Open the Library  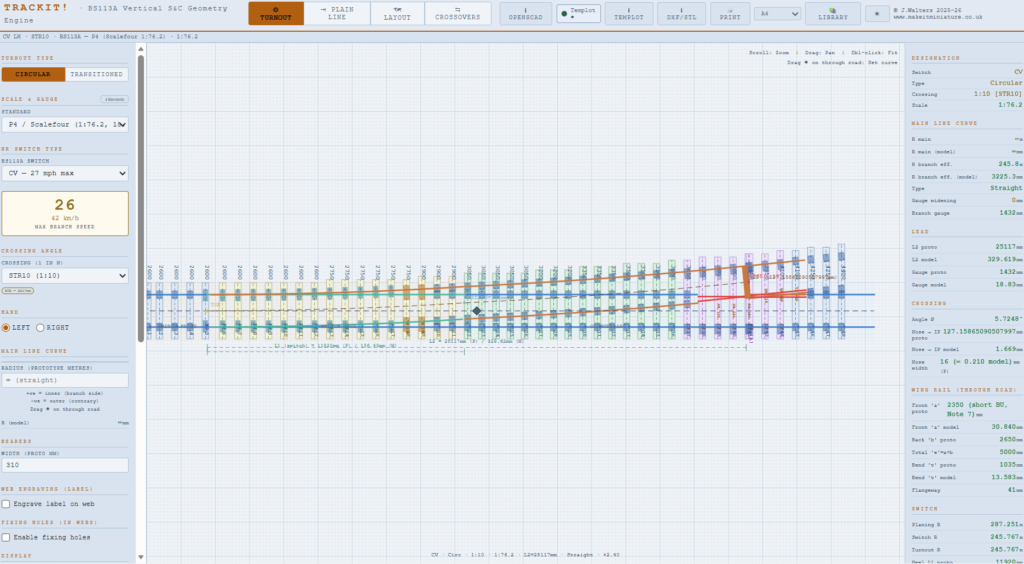tap(833, 14)
